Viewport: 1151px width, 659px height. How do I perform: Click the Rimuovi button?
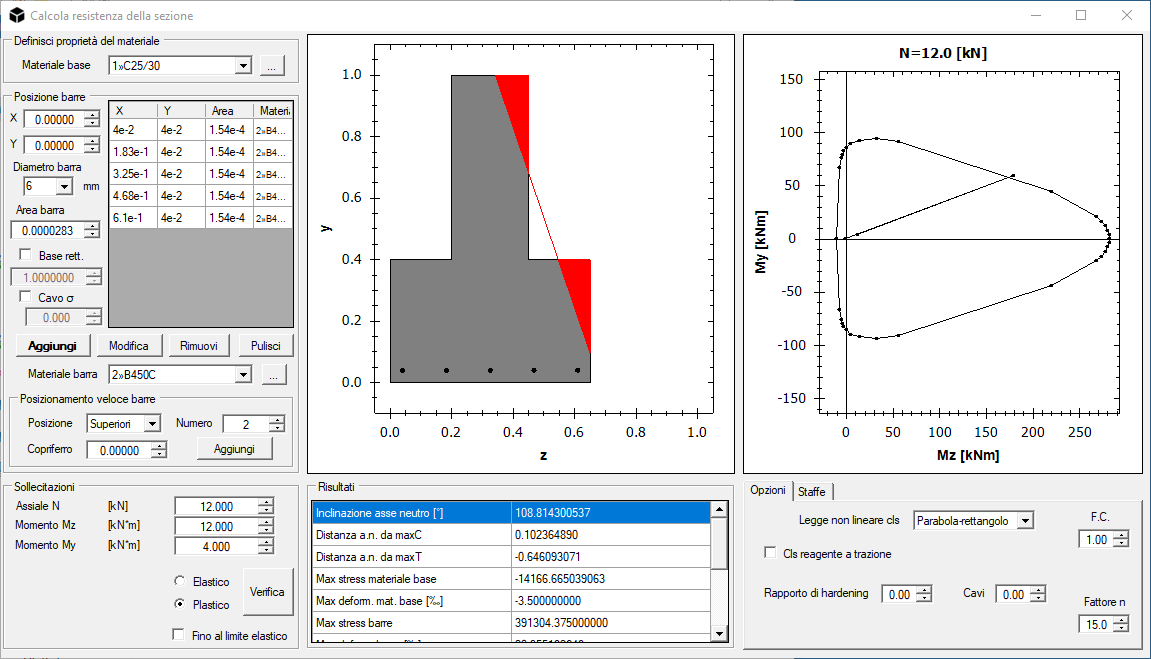199,345
